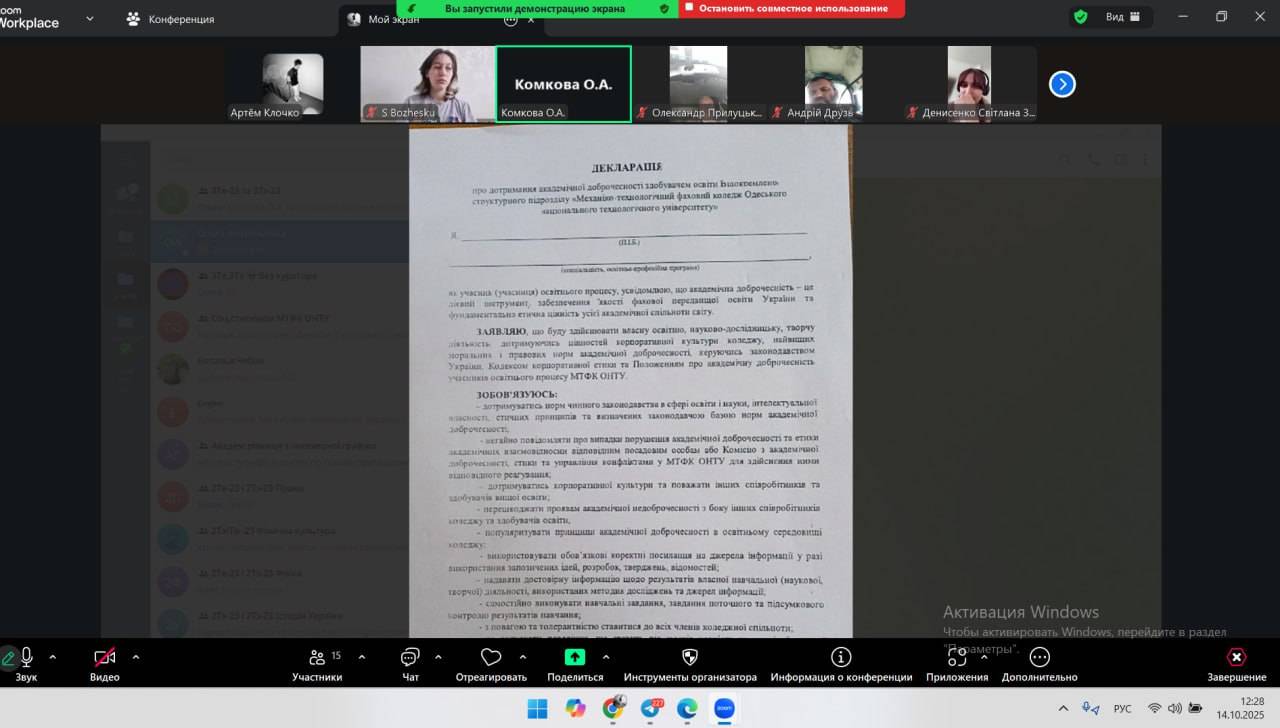1280x728 pixels.
Task: Unmute the microphone with Звук button
Action: pos(26,658)
